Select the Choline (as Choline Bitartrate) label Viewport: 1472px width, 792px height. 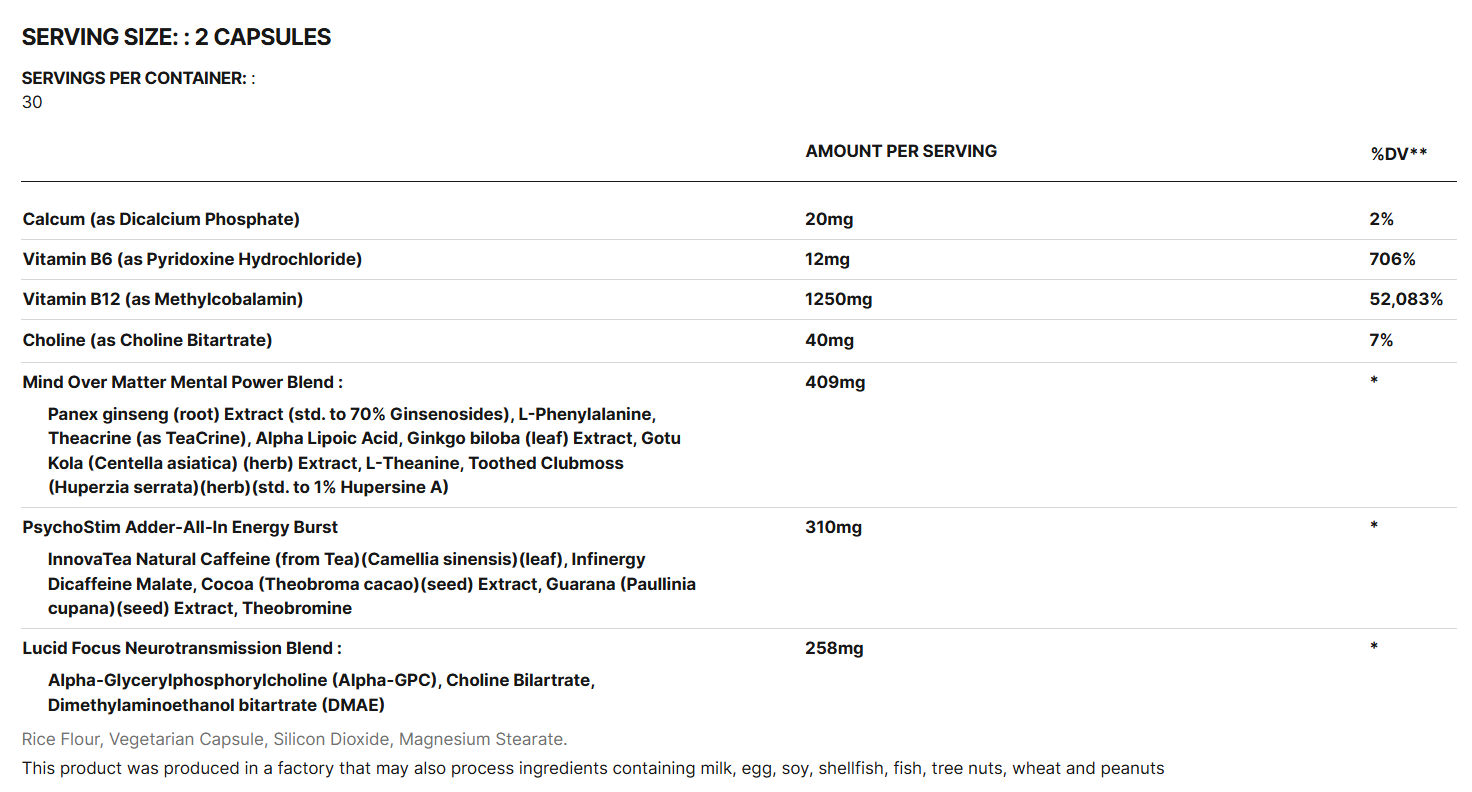coord(147,340)
